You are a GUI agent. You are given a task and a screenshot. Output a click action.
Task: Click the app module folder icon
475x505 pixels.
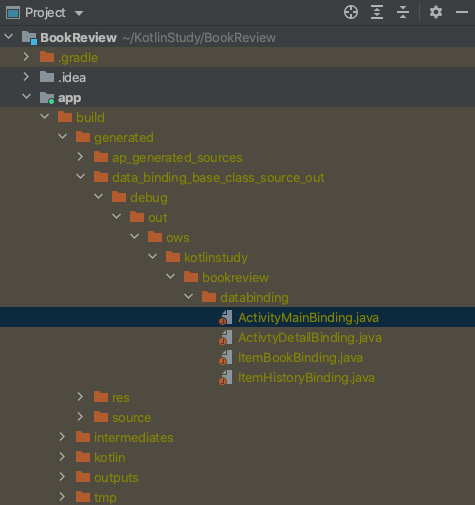pyautogui.click(x=47, y=98)
